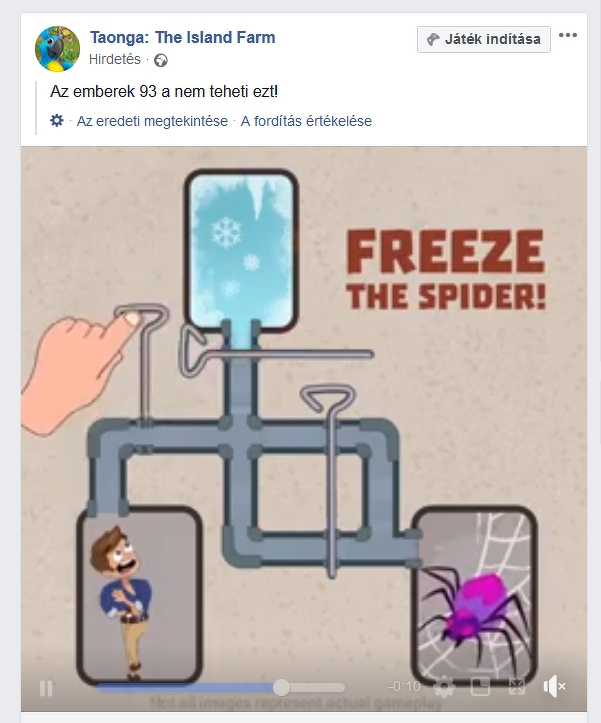Click the pin held by the hand
The height and width of the screenshot is (723, 601).
click(143, 362)
